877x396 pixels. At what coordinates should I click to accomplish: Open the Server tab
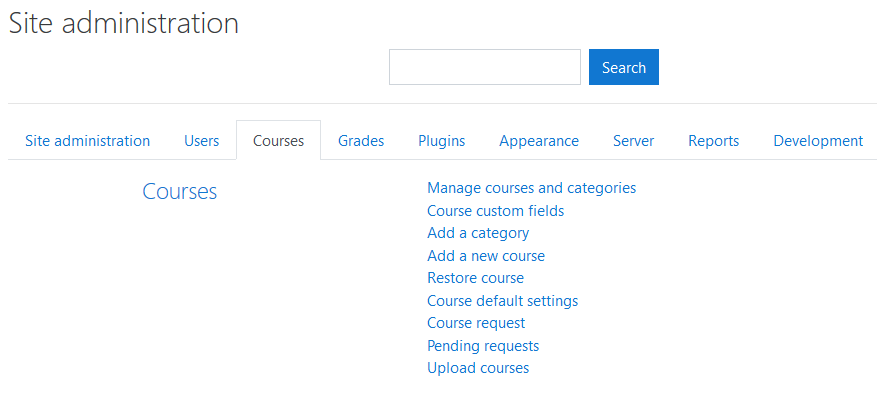coord(634,141)
